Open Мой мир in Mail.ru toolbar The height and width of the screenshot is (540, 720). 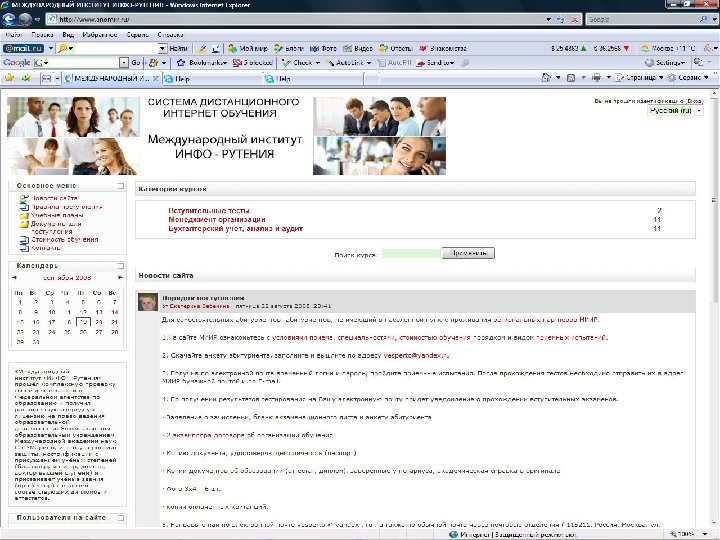pyautogui.click(x=248, y=48)
